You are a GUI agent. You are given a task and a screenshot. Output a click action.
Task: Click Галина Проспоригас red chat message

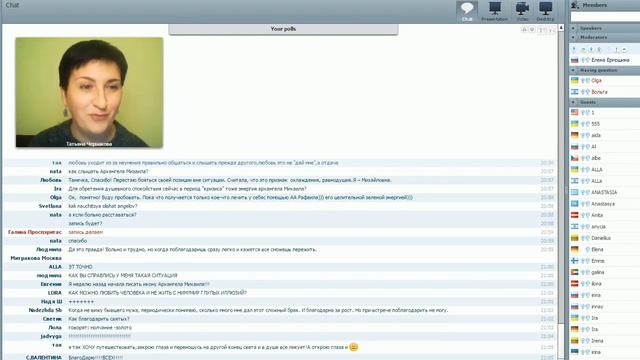[x=86, y=232]
